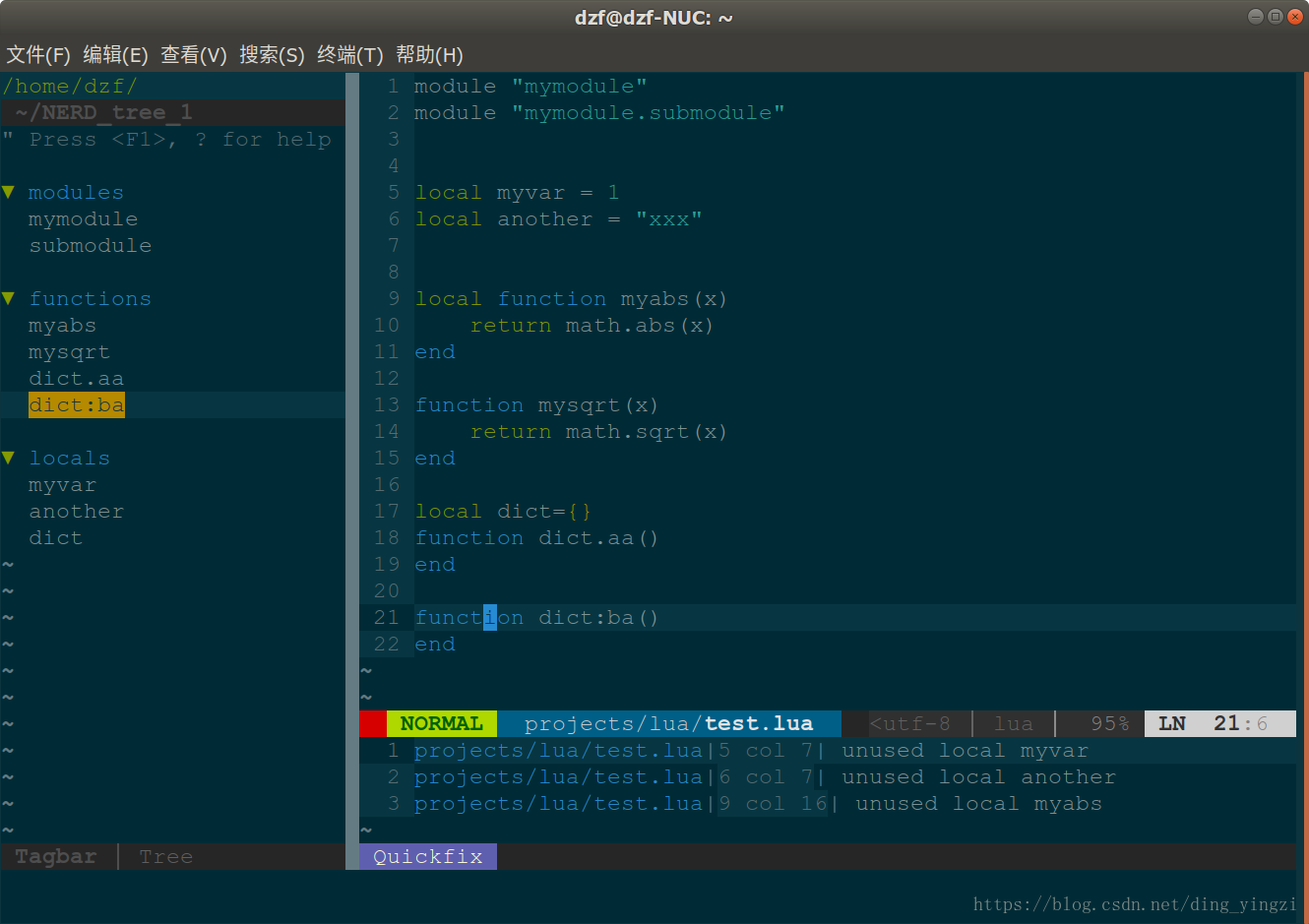The image size is (1309, 924).
Task: Click line number 12 in the gutter
Action: click(387, 379)
